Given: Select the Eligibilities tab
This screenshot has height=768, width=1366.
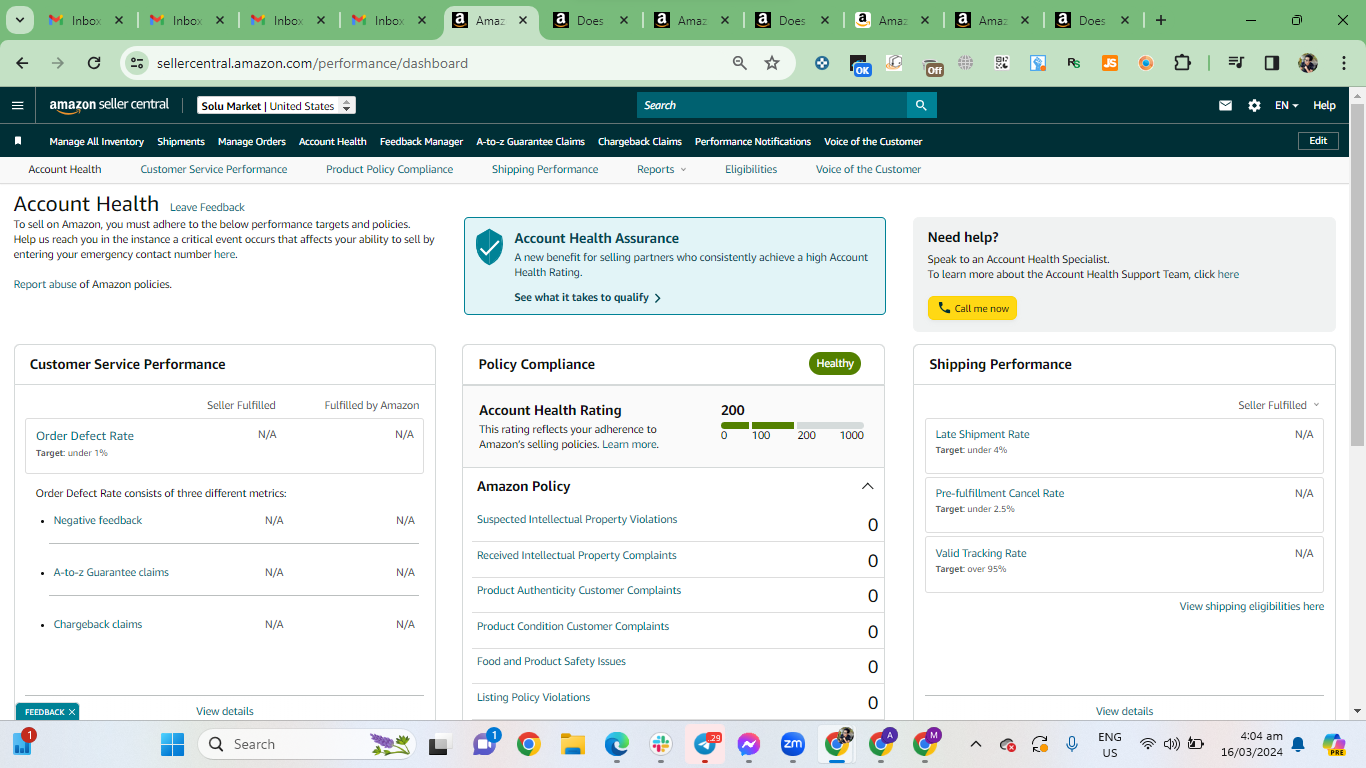Looking at the screenshot, I should 751,169.
